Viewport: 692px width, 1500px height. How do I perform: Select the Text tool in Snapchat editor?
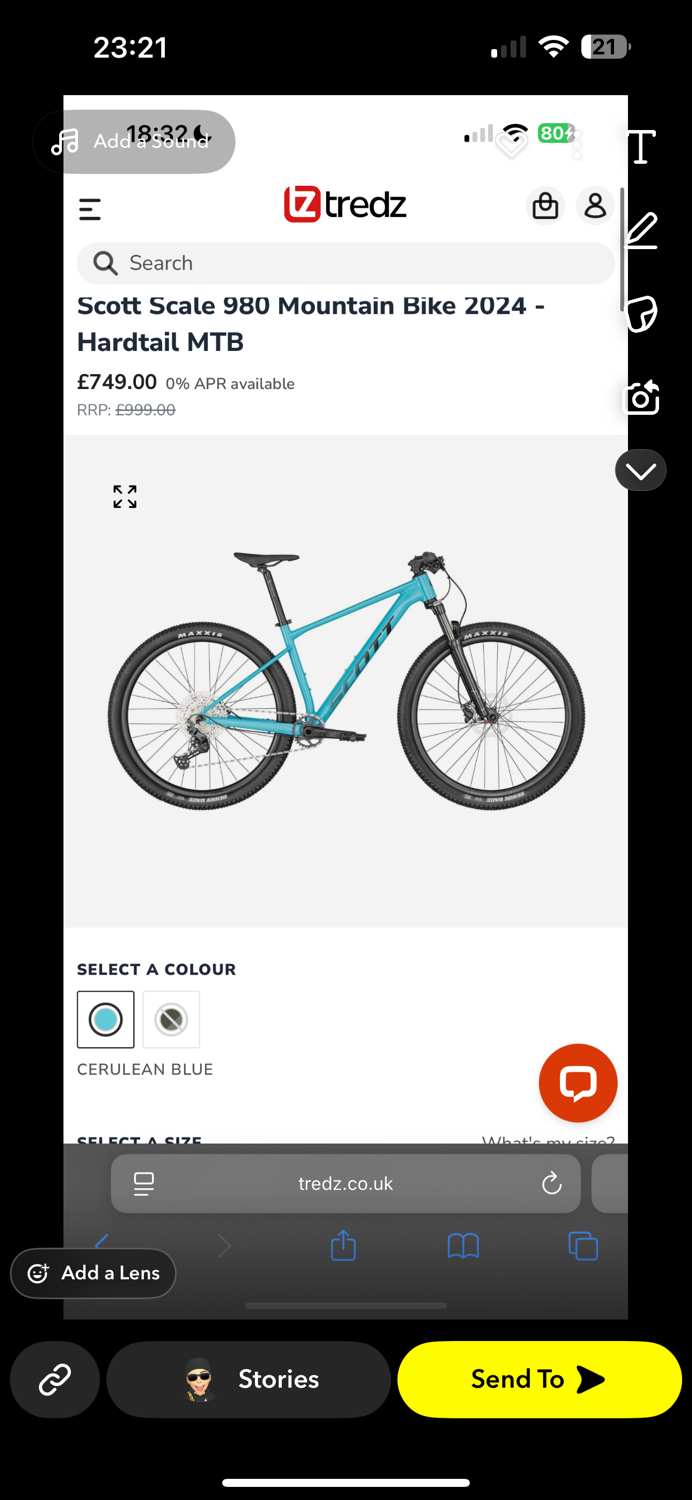click(640, 146)
